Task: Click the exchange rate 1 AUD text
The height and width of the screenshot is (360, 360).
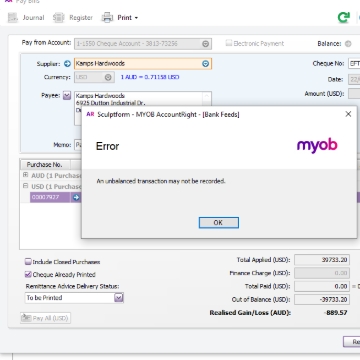Action: [150, 77]
